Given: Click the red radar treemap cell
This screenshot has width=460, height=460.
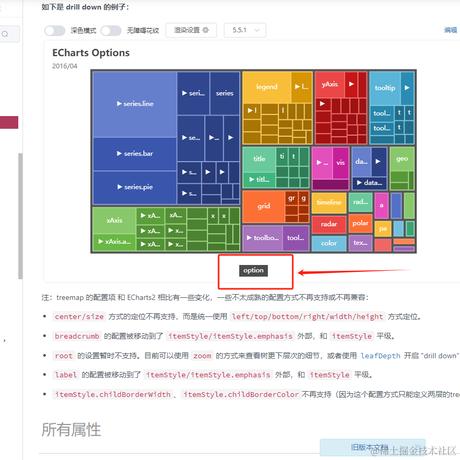Looking at the screenshot, I should pos(329,224).
